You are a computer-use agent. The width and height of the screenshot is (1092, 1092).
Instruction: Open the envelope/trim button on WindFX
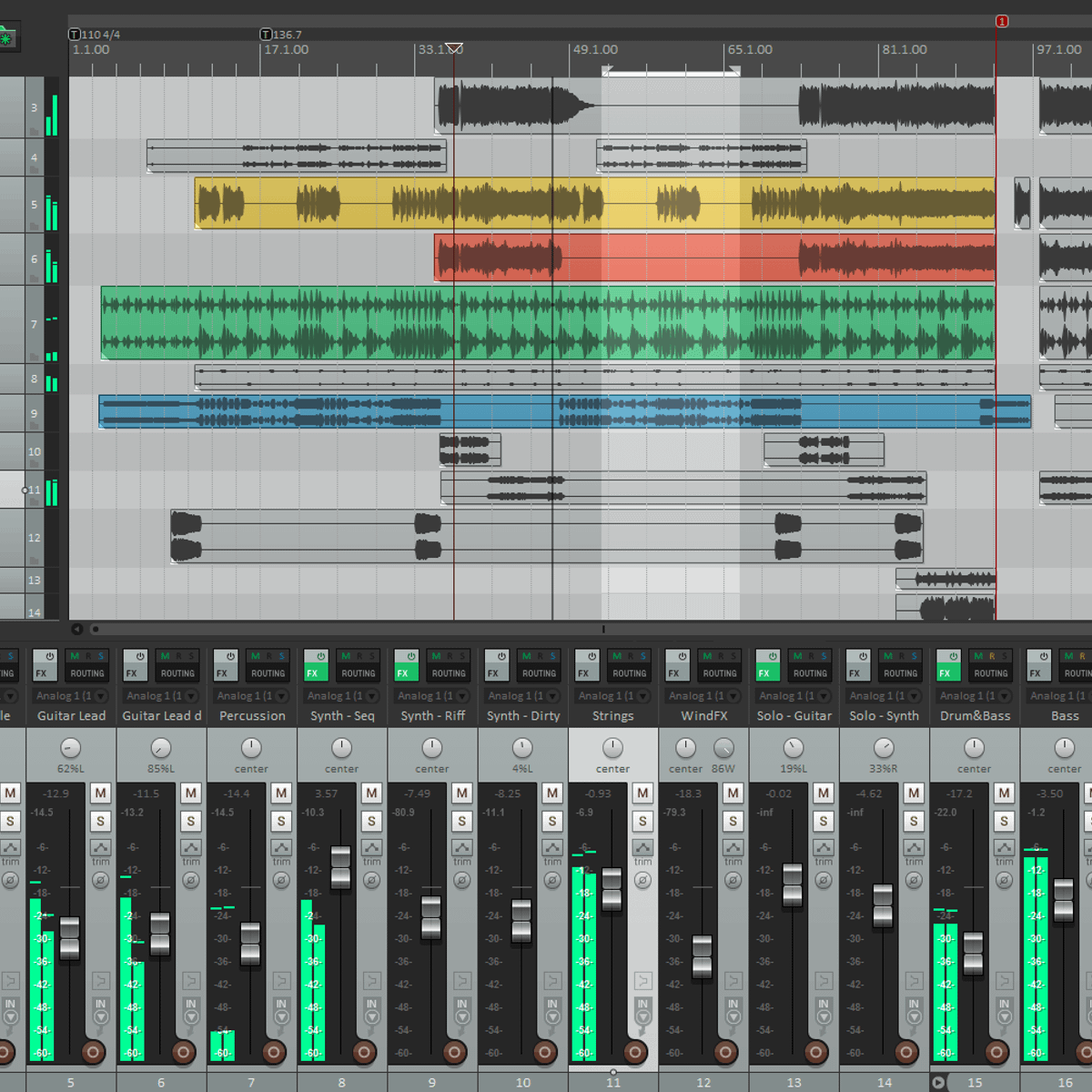click(733, 848)
